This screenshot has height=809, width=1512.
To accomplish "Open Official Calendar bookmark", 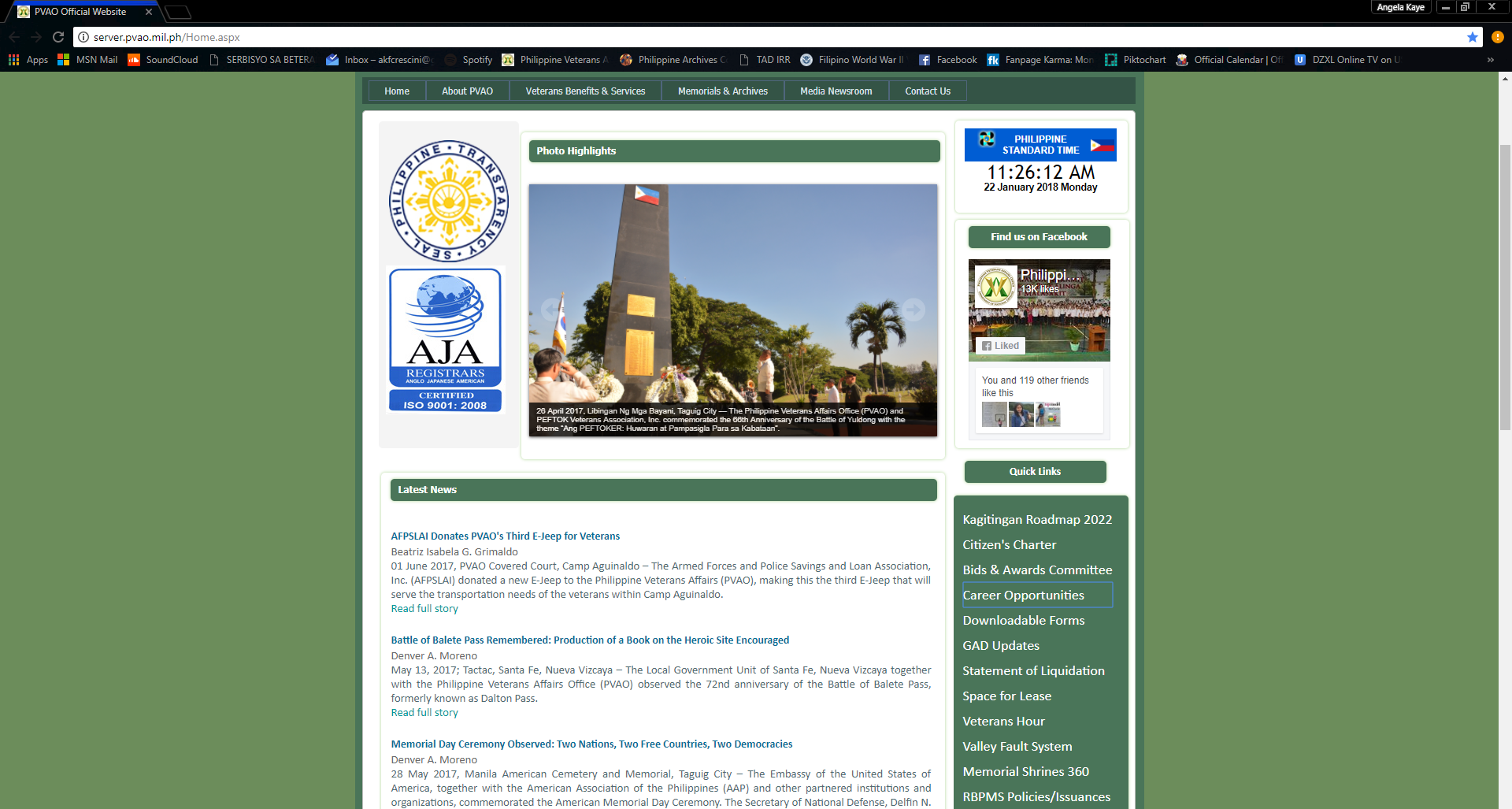I will click(1229, 60).
